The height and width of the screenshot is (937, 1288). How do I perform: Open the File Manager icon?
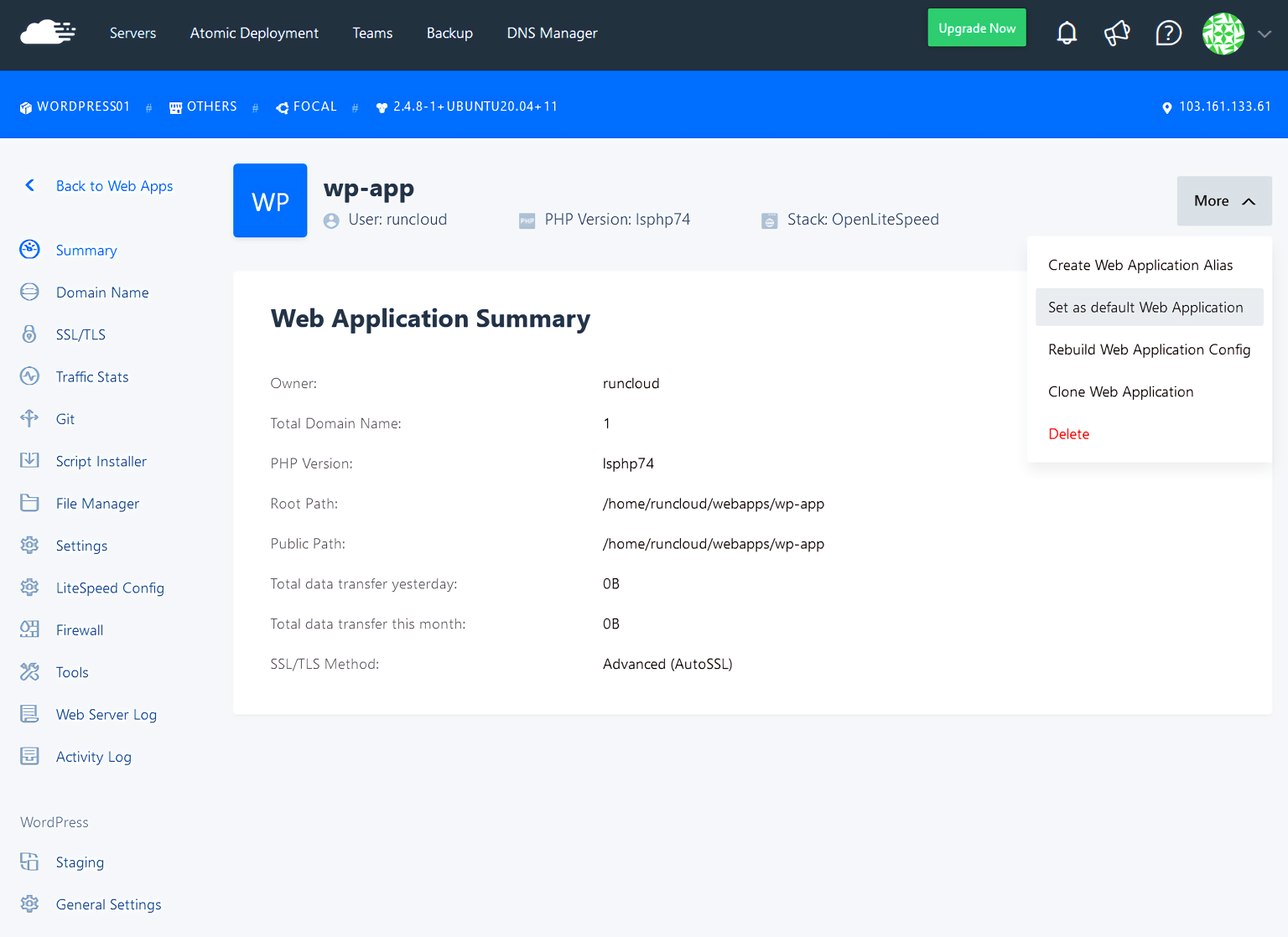pos(30,503)
